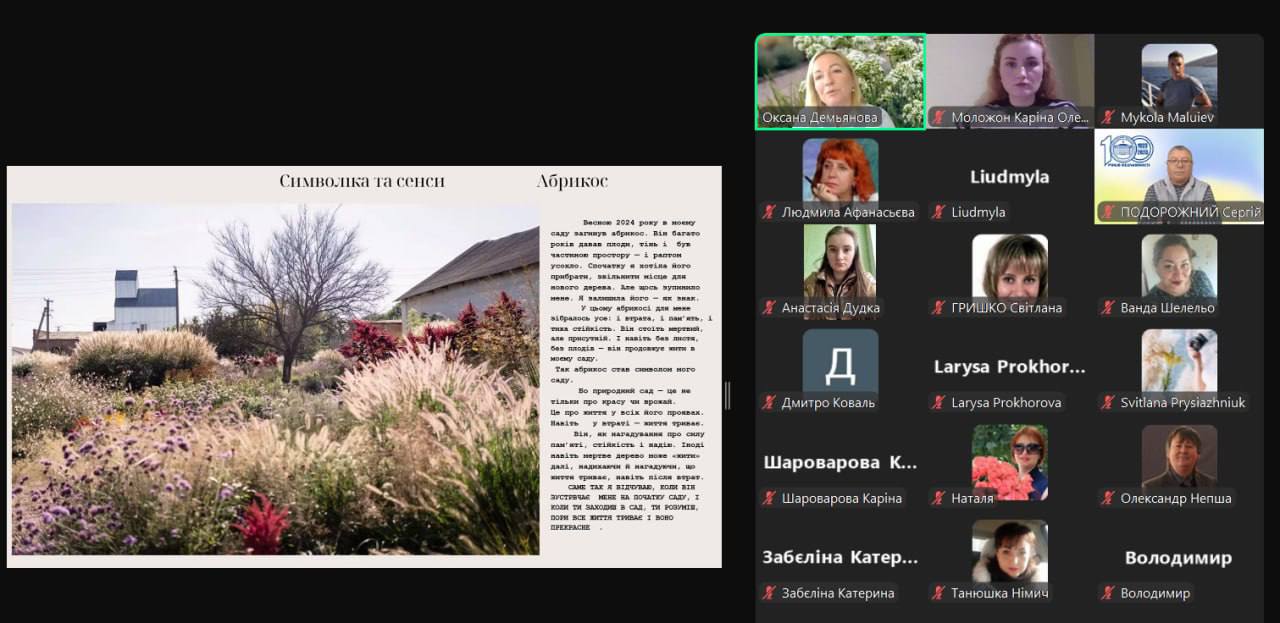Click muted mic icon beside Забєліна Катерина
Screen dimensions: 1280x623
coord(769,593)
